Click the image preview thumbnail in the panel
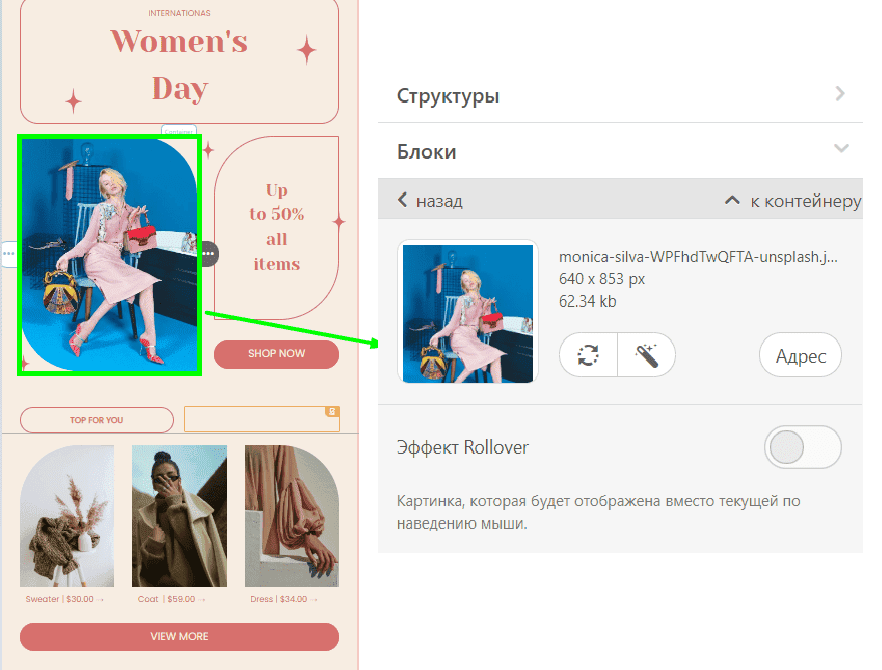This screenshot has width=882, height=670. pyautogui.click(x=467, y=311)
